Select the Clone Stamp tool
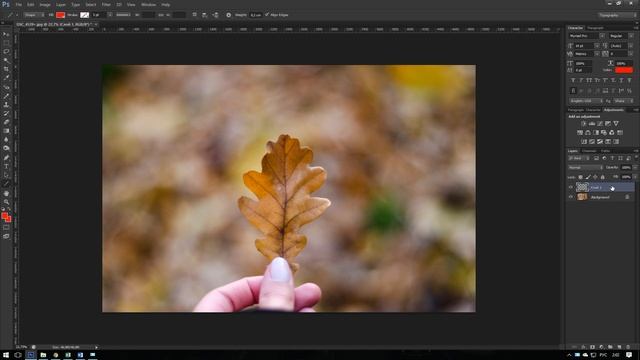 pos(6,104)
